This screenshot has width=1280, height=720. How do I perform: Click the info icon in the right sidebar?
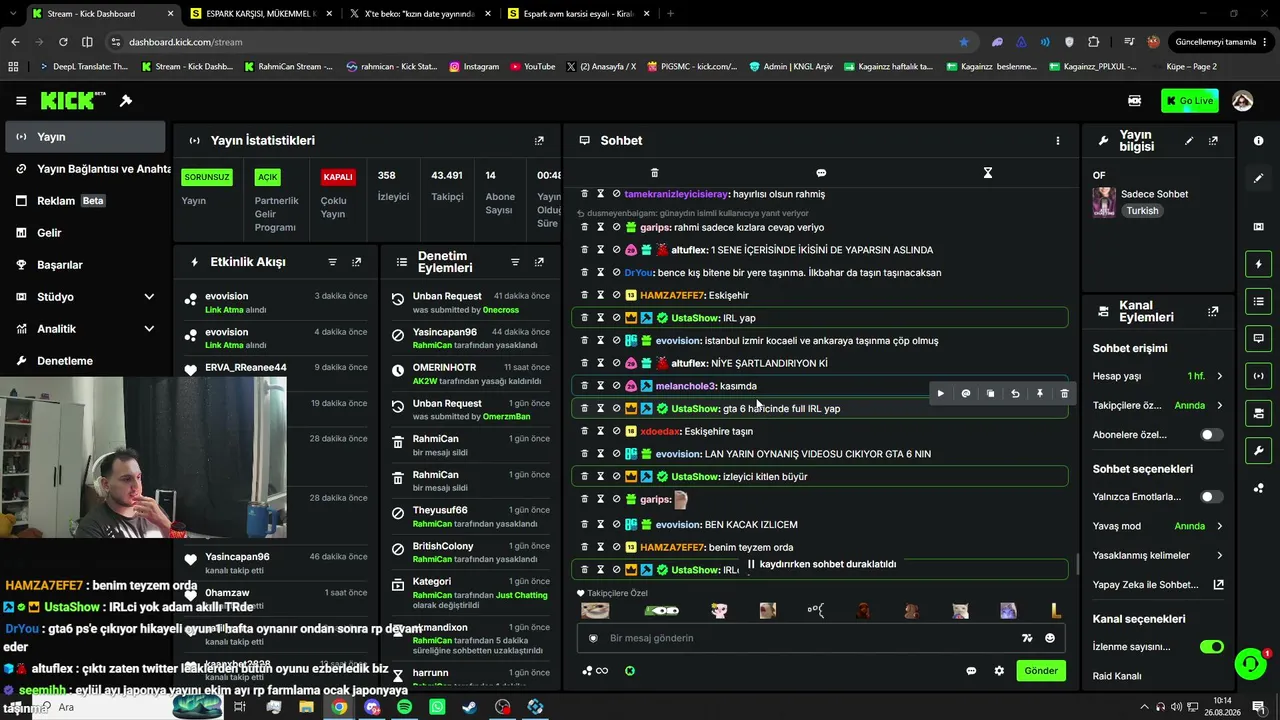point(1258,141)
